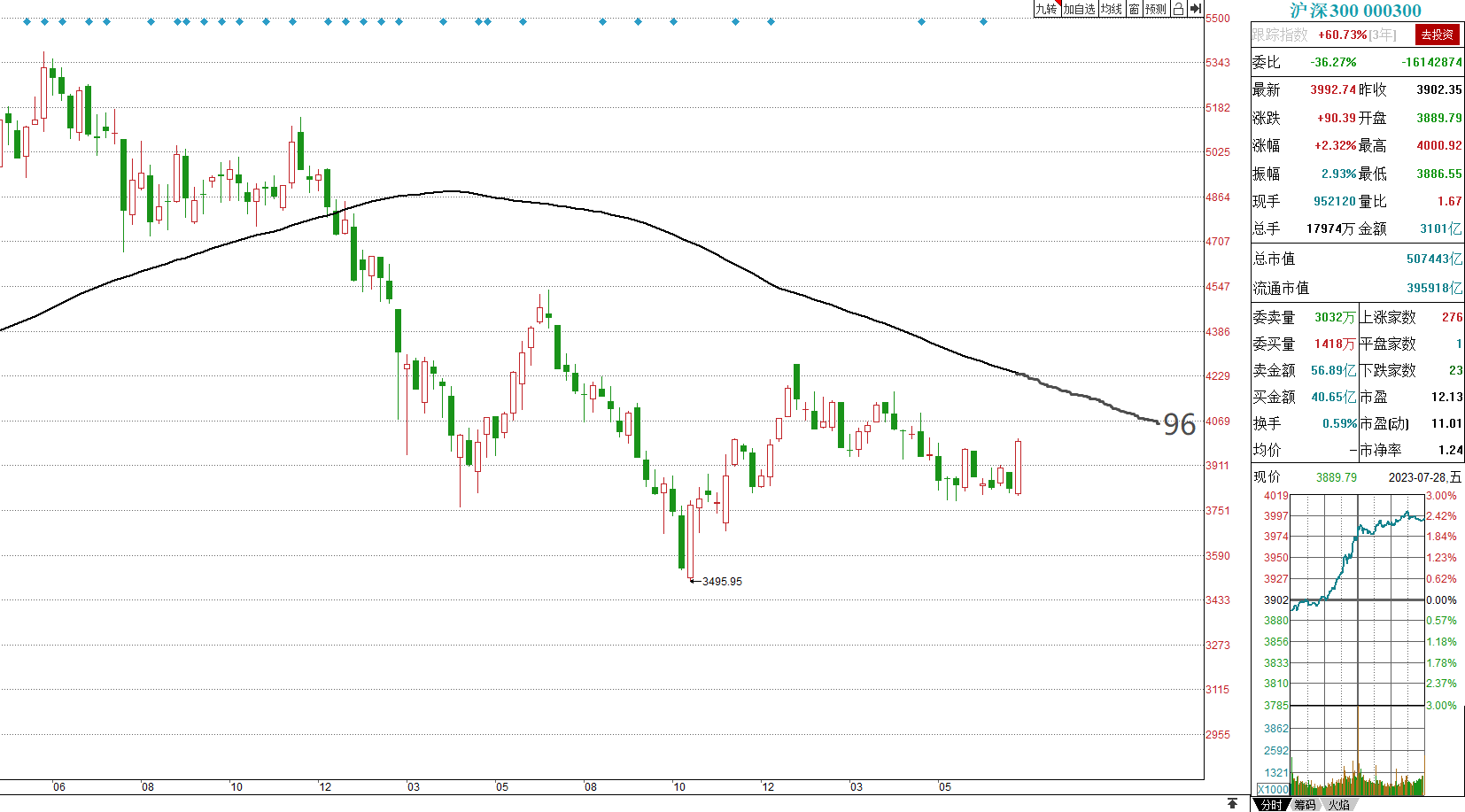This screenshot has height=812, width=1465.
Task: Click the X1000 volume unit label
Action: click(x=1273, y=789)
